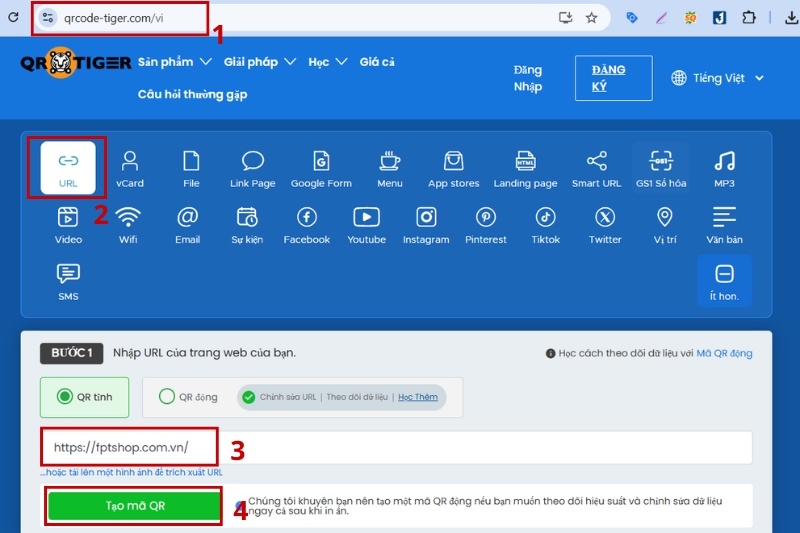Expand the Sản phẩm menu
Image resolution: width=800 pixels, height=533 pixels.
tap(174, 62)
